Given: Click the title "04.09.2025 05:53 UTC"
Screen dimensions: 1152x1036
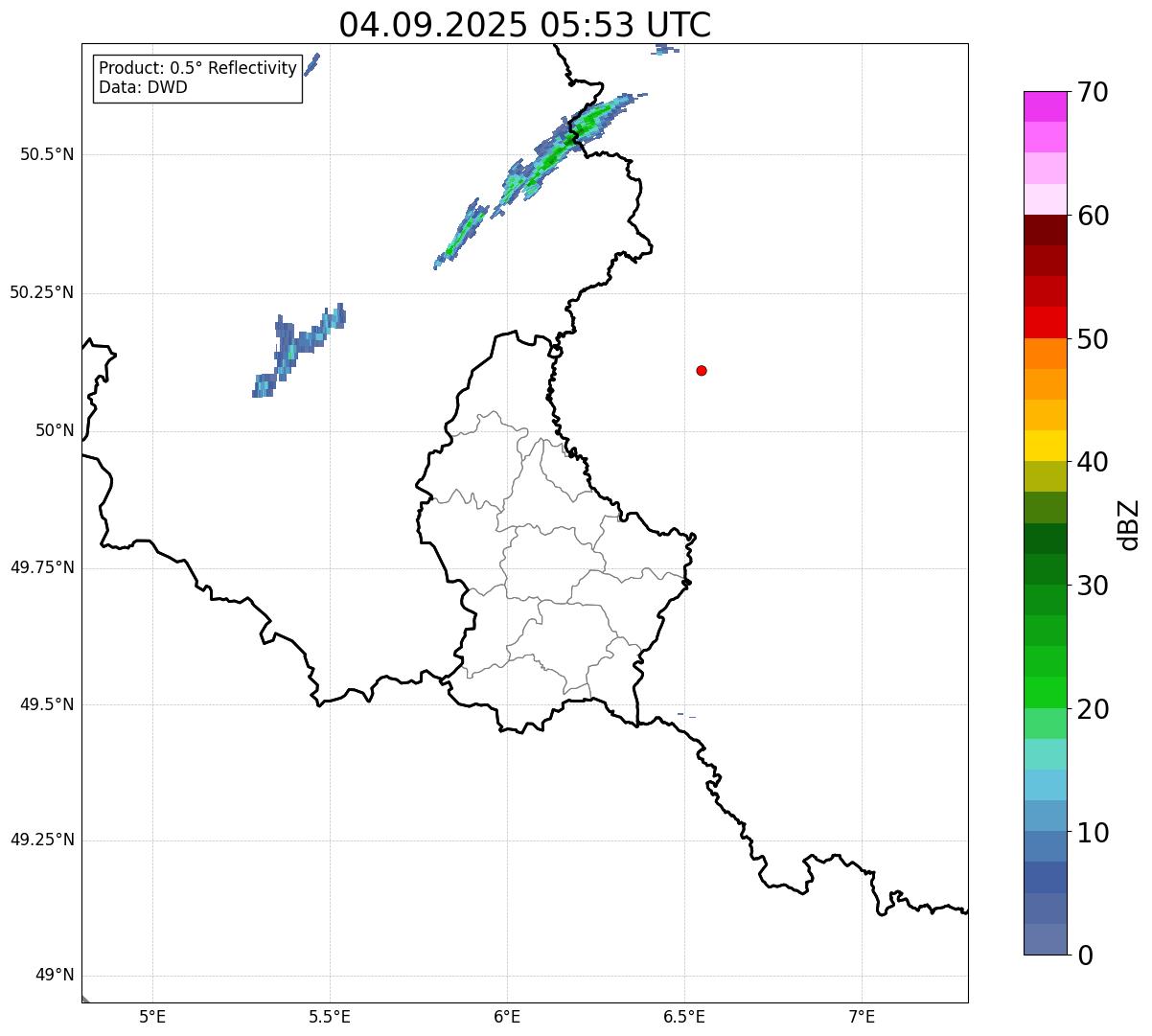Looking at the screenshot, I should [x=525, y=25].
